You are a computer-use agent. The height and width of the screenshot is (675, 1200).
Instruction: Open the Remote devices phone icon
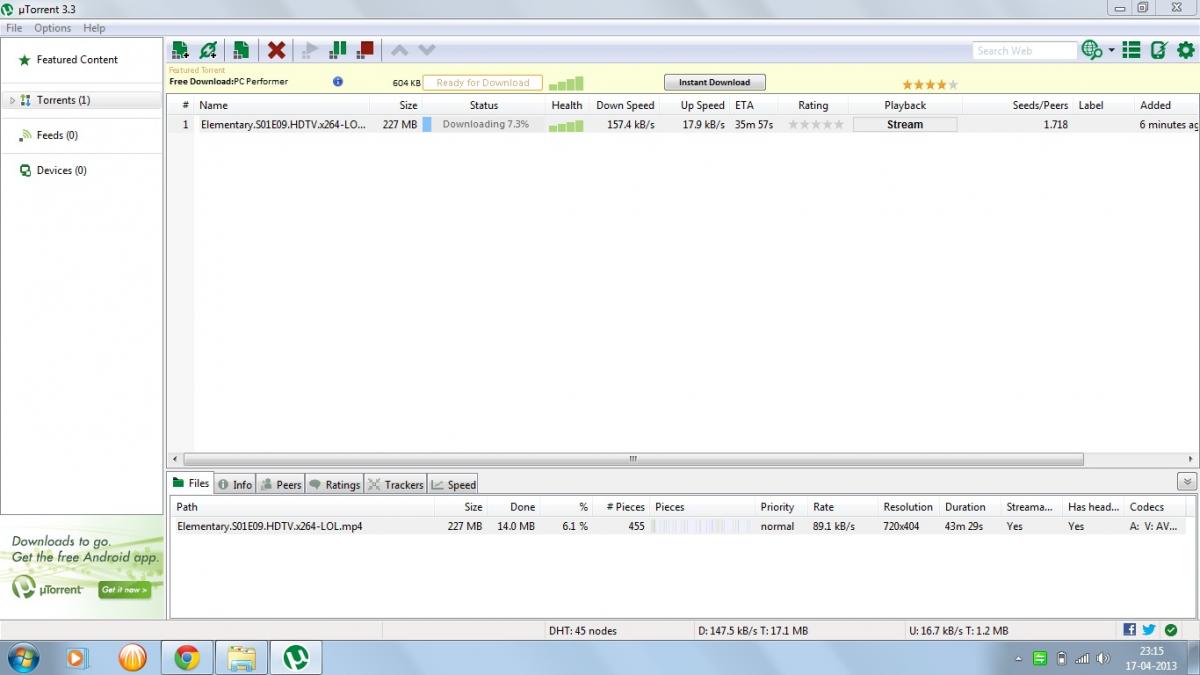pyautogui.click(x=1158, y=50)
